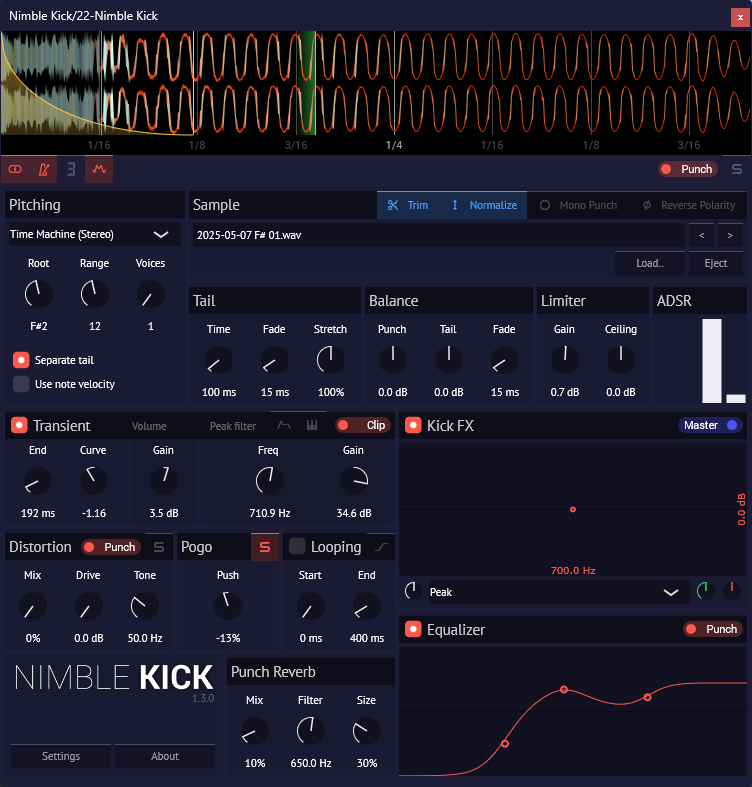Click the Balance Punch knob
This screenshot has width=752, height=787.
(393, 360)
